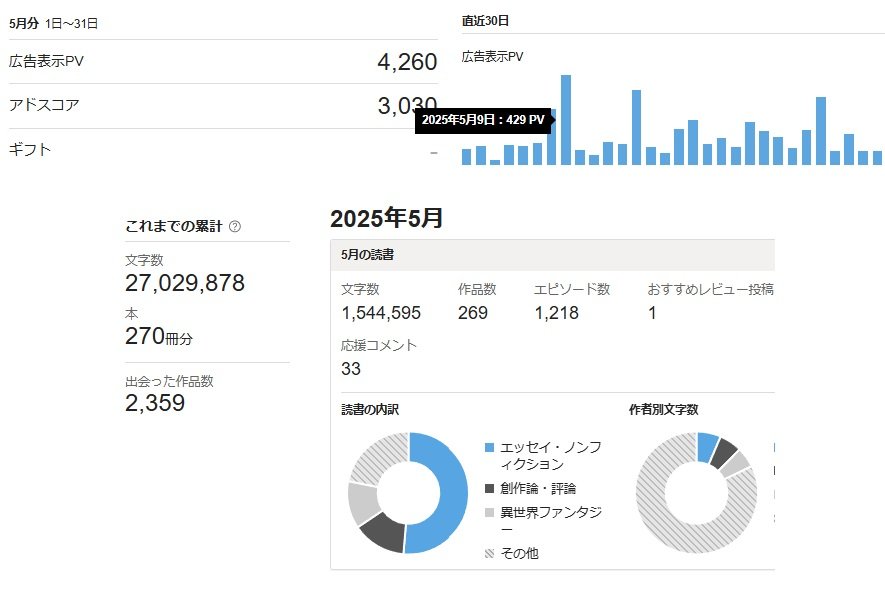Select the アドスコア row label
Viewport: 885px width, 616px height.
point(43,105)
